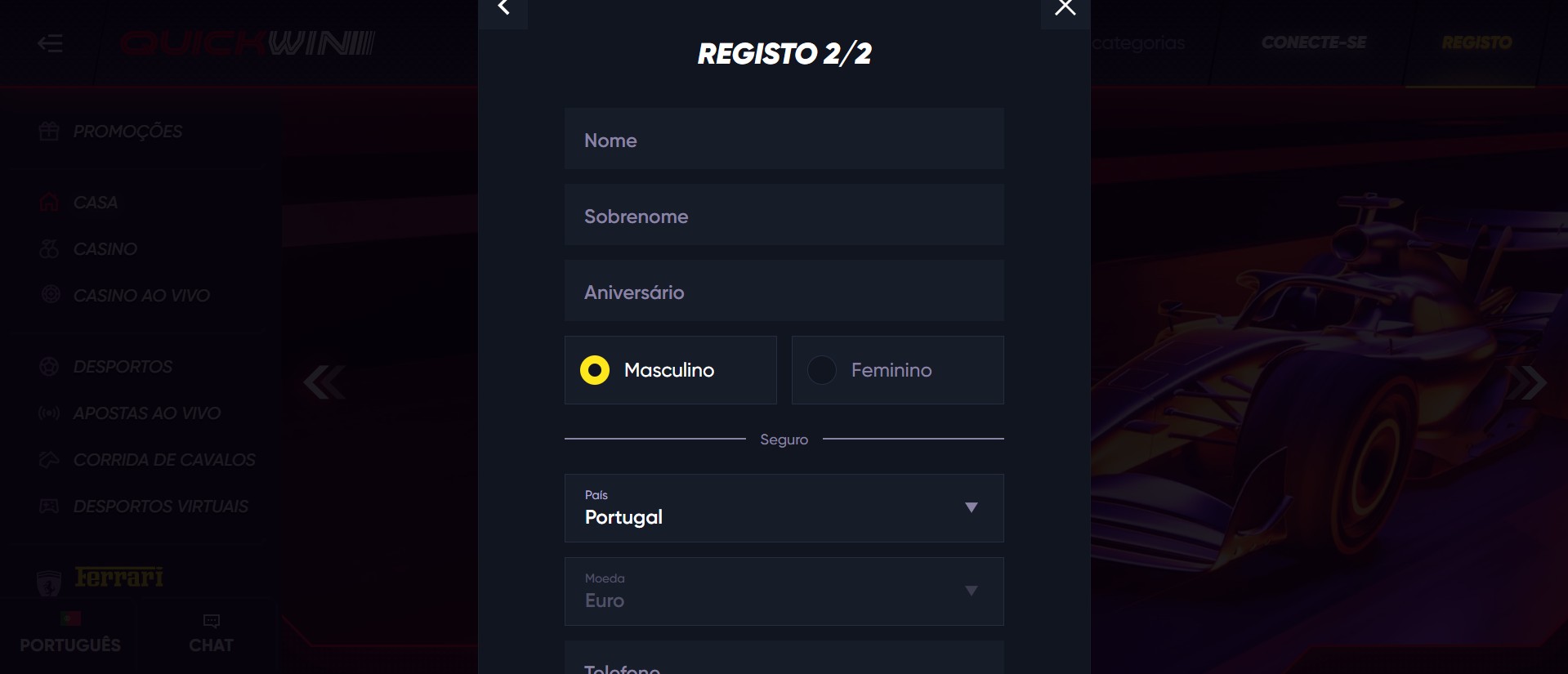Click the Promoções gift icon
This screenshot has width=1568, height=674.
tap(49, 132)
